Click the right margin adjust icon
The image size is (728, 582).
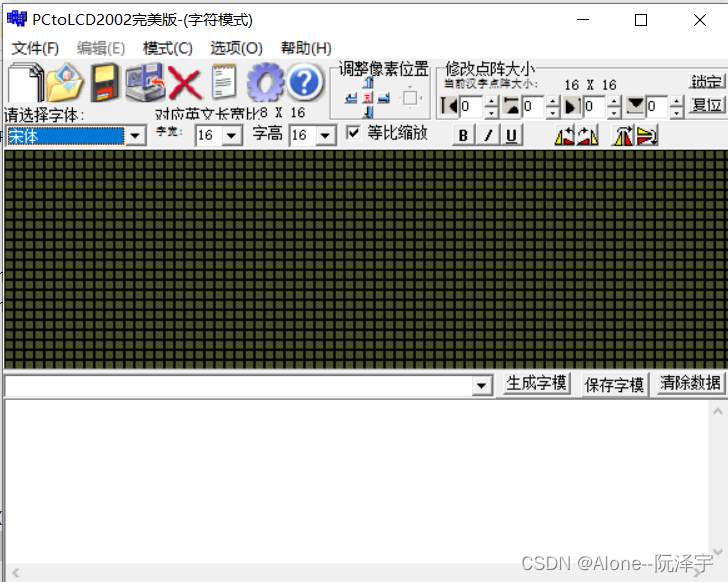coord(572,106)
